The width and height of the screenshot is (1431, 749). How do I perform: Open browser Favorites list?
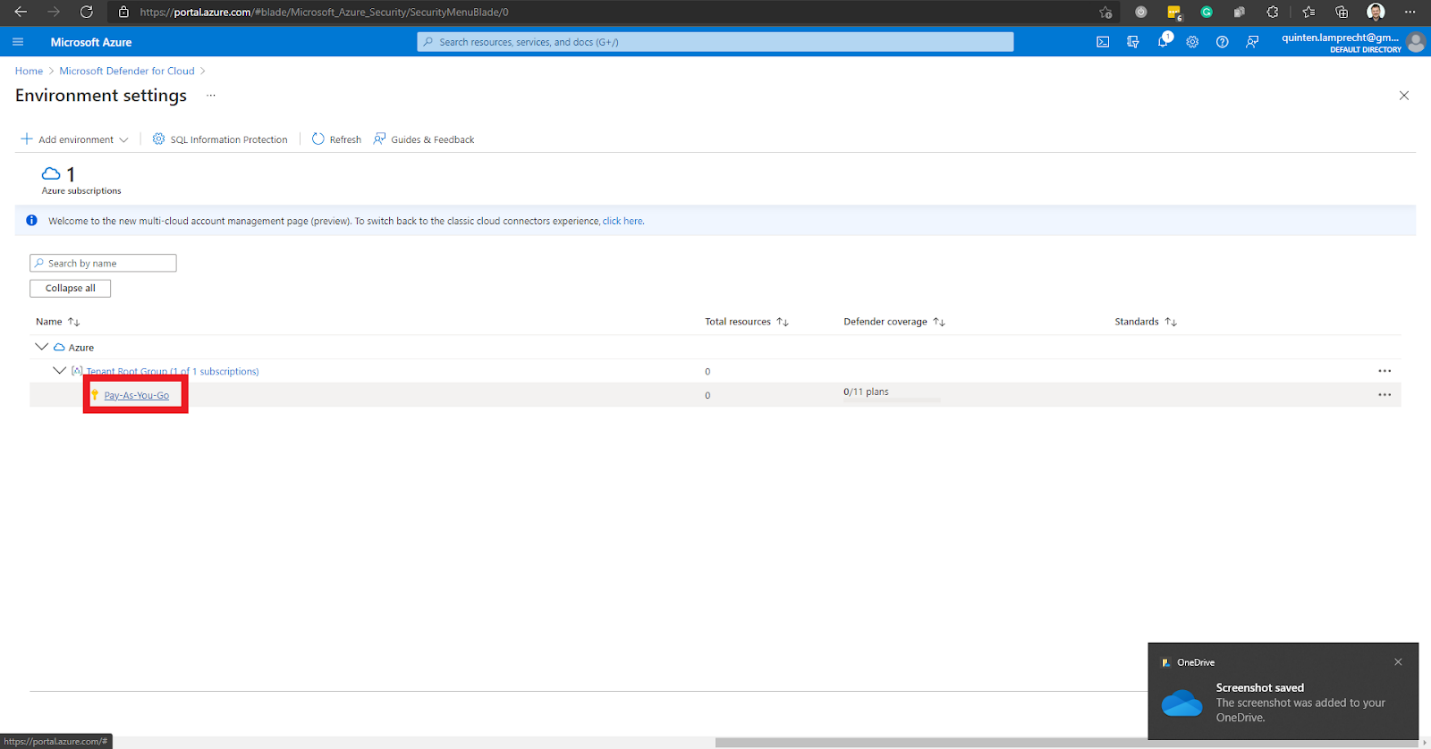tap(1309, 12)
